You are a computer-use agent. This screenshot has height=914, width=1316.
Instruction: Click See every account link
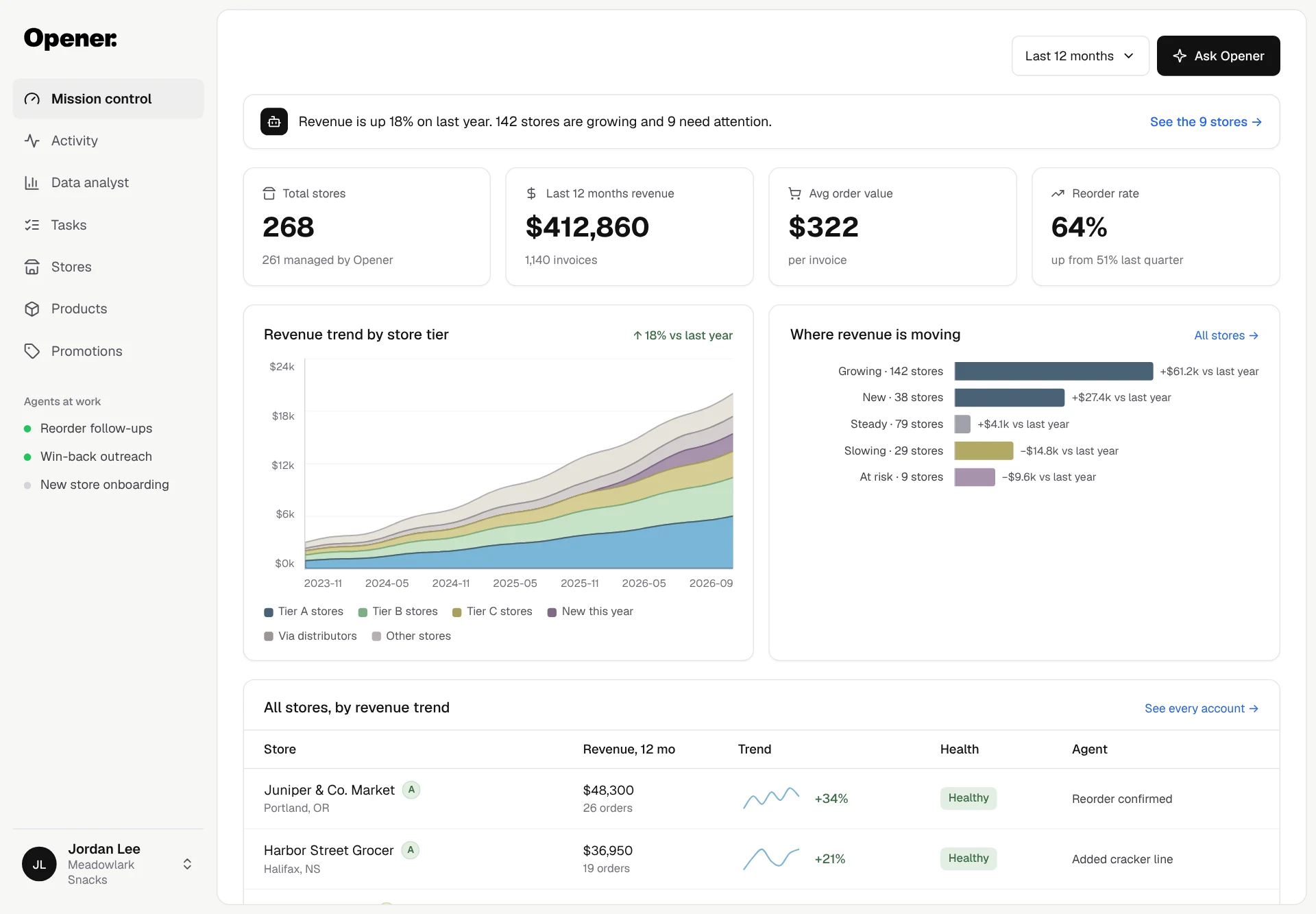tap(1202, 708)
